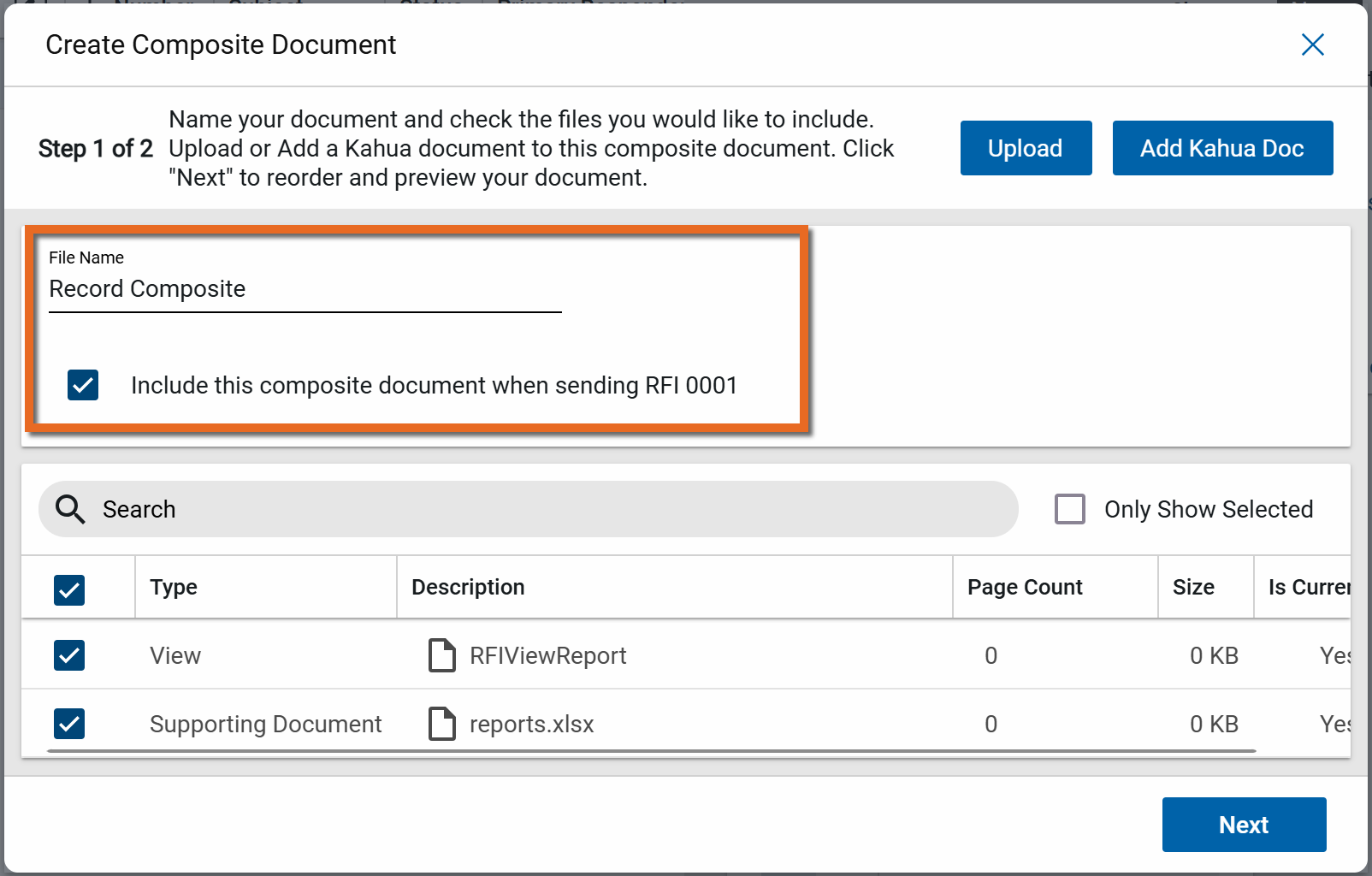Image resolution: width=1372 pixels, height=876 pixels.
Task: Toggle the select-all checkbox in table header
Action: [x=69, y=589]
